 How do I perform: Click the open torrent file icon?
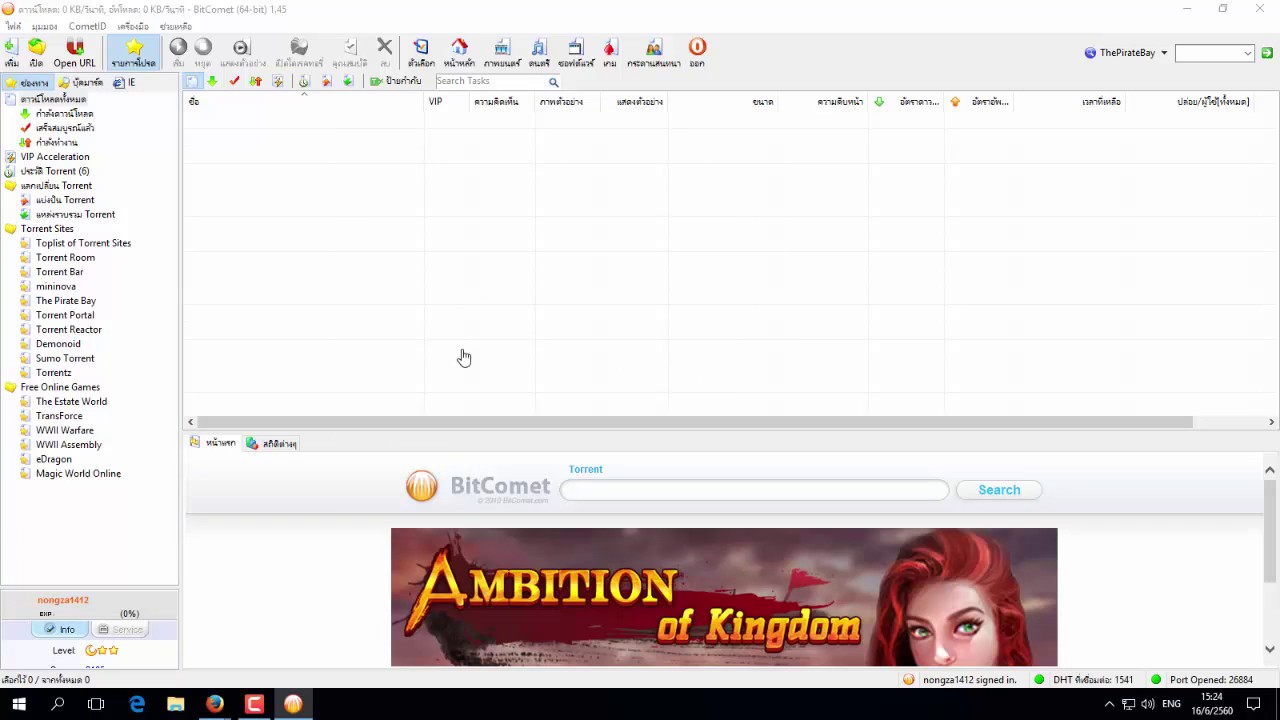click(x=36, y=52)
